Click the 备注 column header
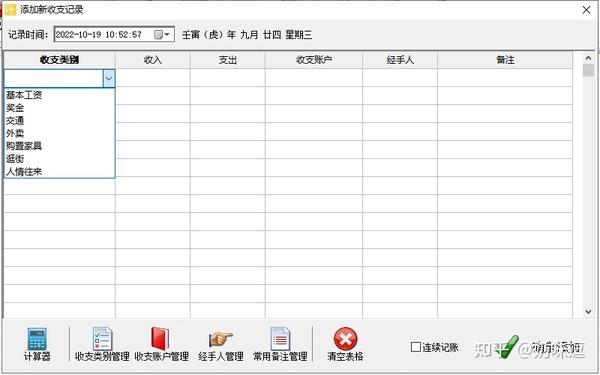The height and width of the screenshot is (375, 600). pyautogui.click(x=505, y=60)
